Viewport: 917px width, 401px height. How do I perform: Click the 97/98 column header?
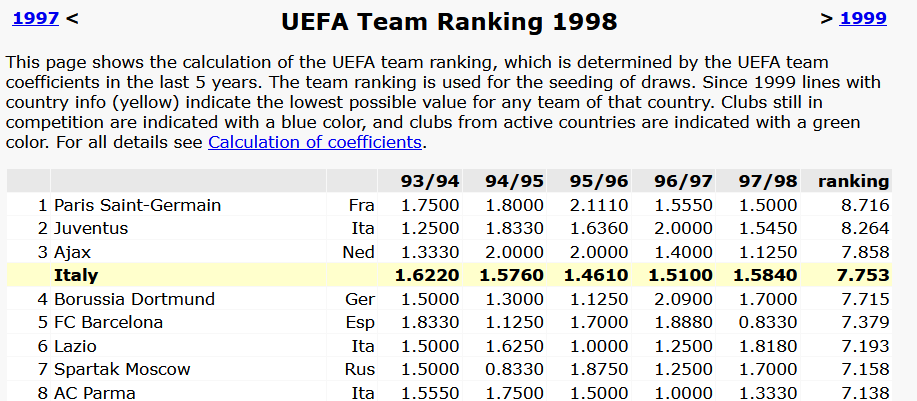click(768, 181)
